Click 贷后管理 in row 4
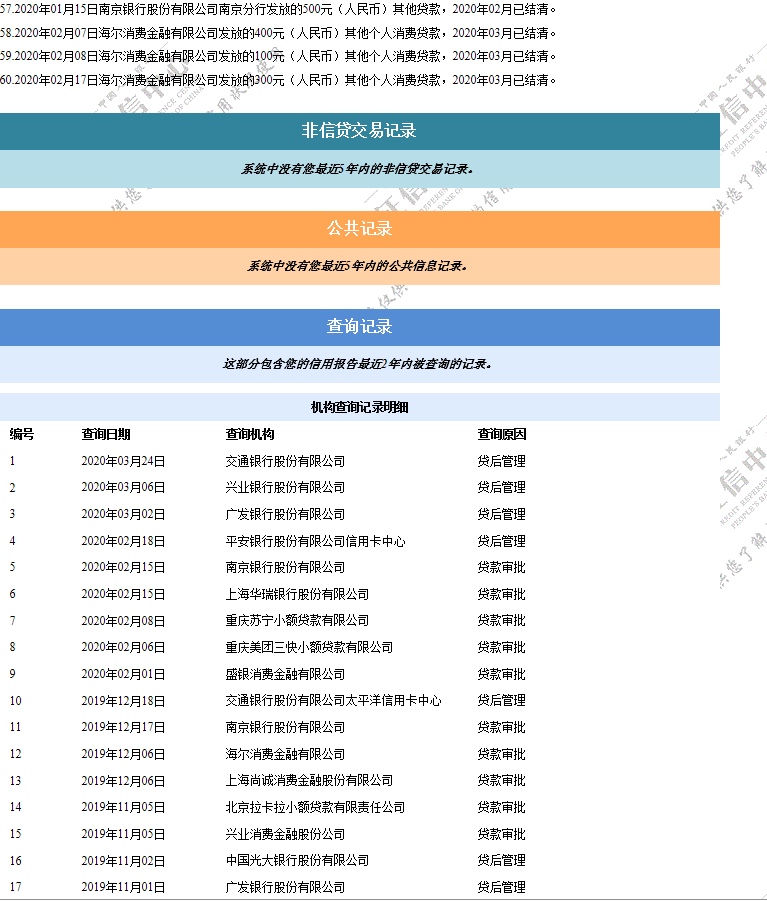This screenshot has height=901, width=767. coord(502,541)
